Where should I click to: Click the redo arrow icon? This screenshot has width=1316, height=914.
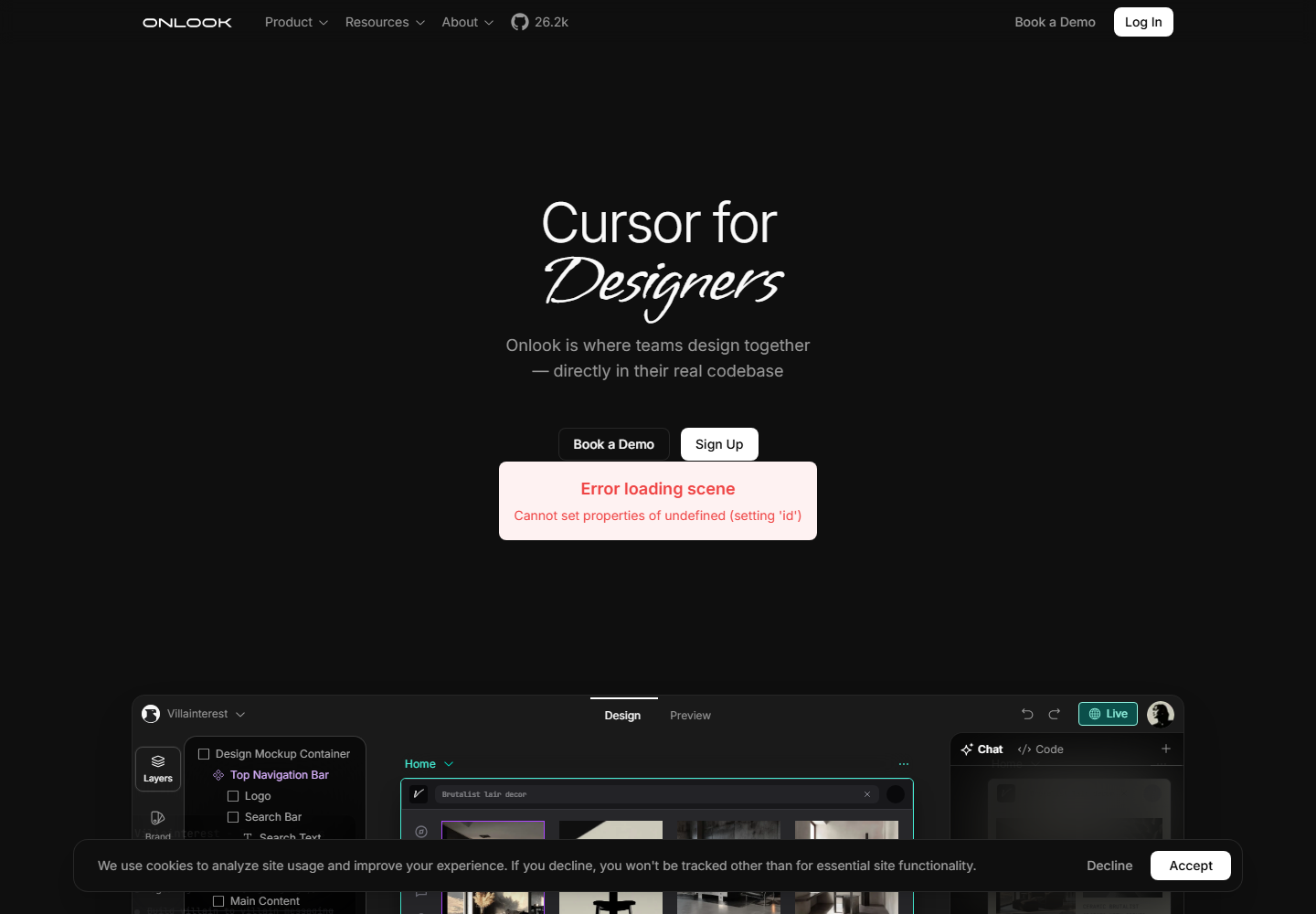pos(1054,714)
